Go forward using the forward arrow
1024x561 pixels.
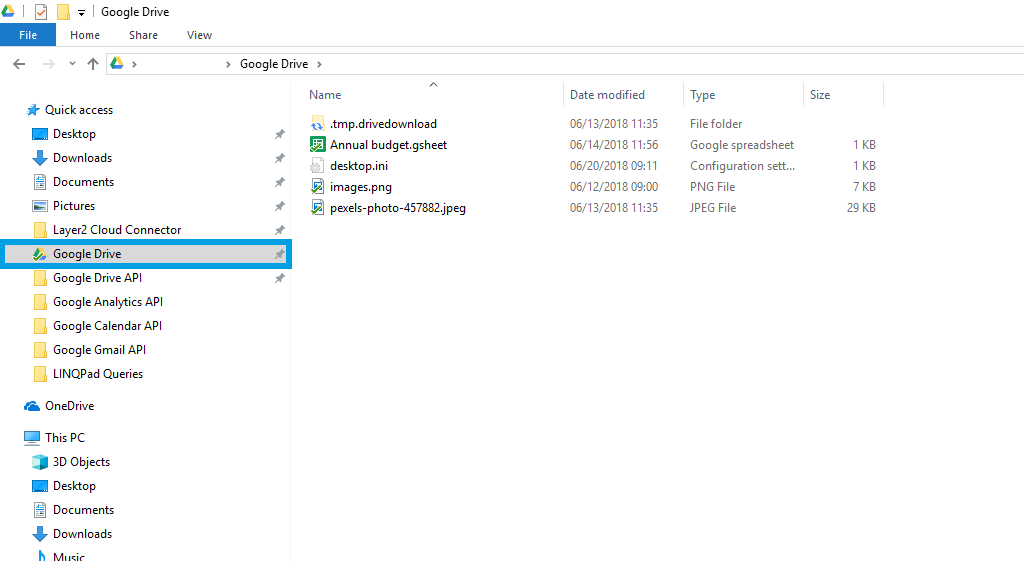49,64
